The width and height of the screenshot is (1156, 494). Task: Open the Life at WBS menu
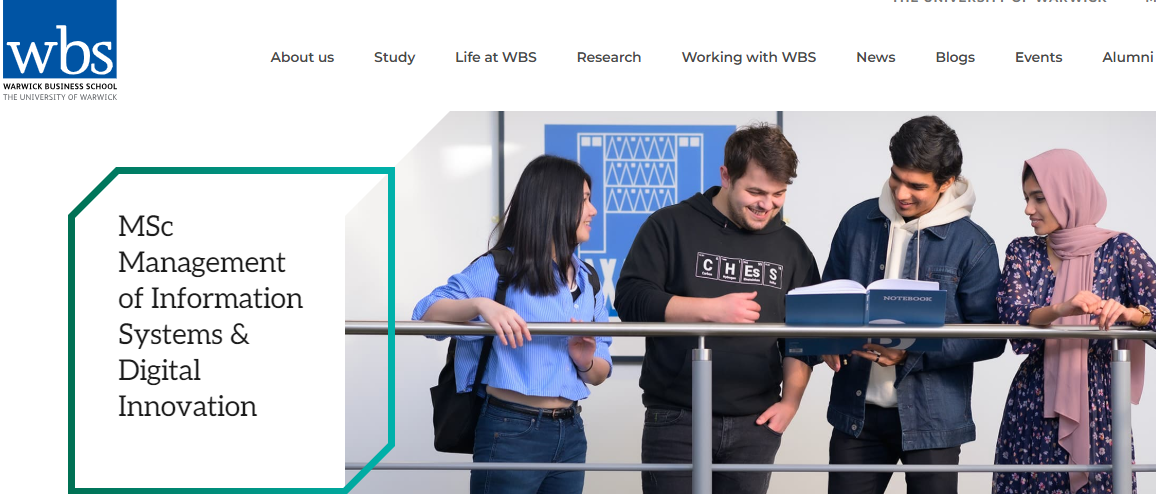tap(495, 57)
